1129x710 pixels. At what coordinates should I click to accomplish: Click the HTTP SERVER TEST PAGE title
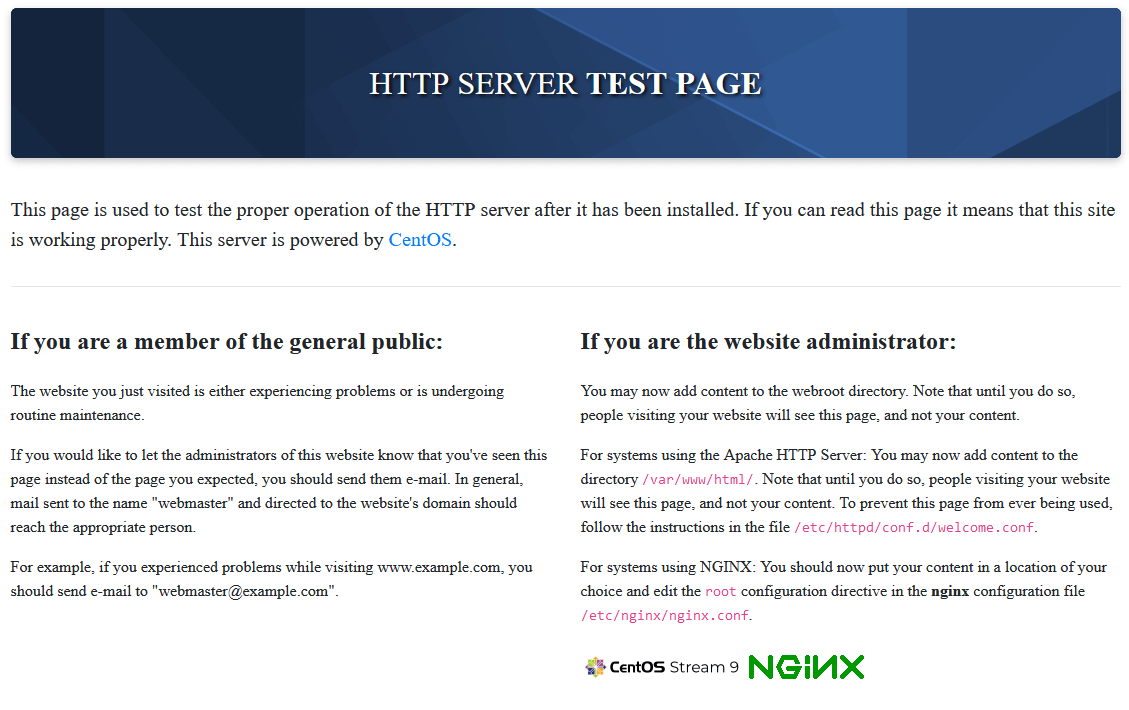pyautogui.click(x=565, y=84)
